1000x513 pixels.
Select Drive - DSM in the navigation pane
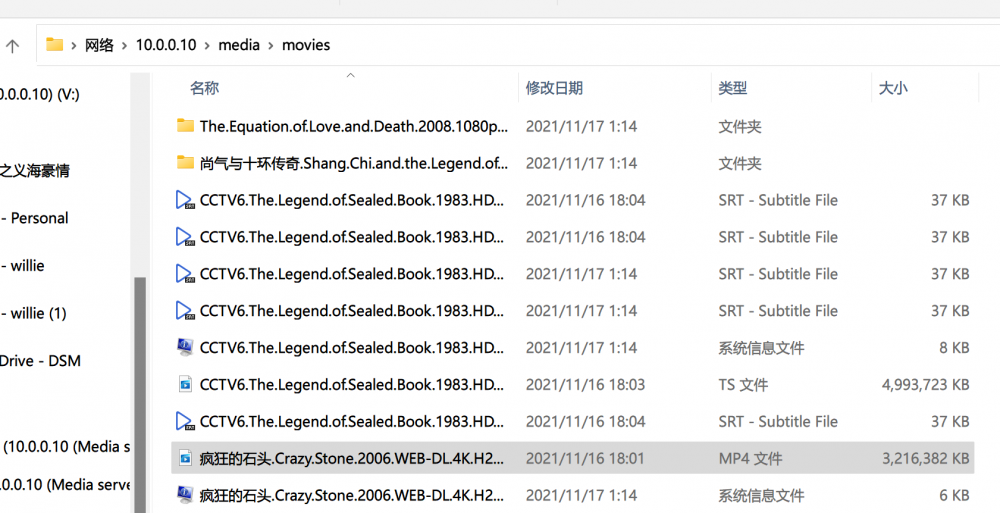click(41, 361)
